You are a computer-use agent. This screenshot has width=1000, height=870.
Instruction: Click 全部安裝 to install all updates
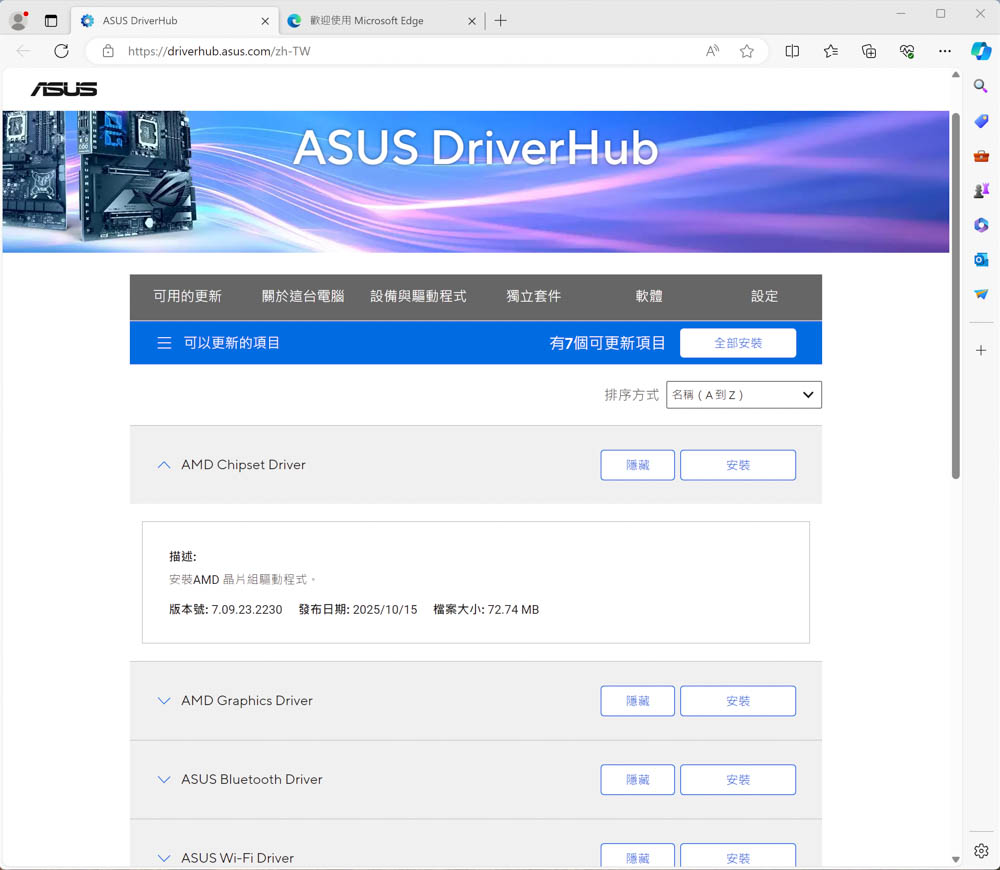tap(737, 343)
